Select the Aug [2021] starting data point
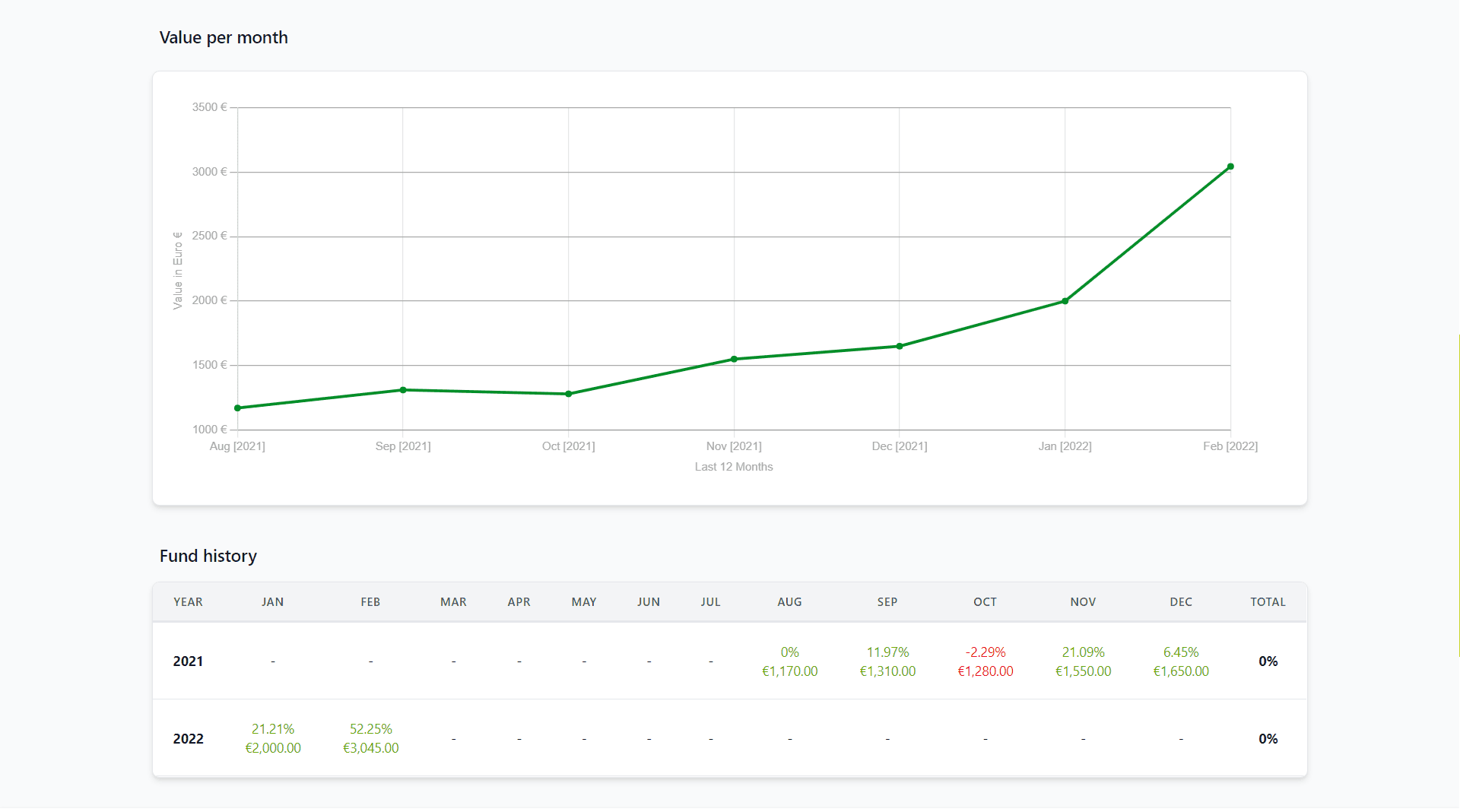1460x812 pixels. coord(238,408)
